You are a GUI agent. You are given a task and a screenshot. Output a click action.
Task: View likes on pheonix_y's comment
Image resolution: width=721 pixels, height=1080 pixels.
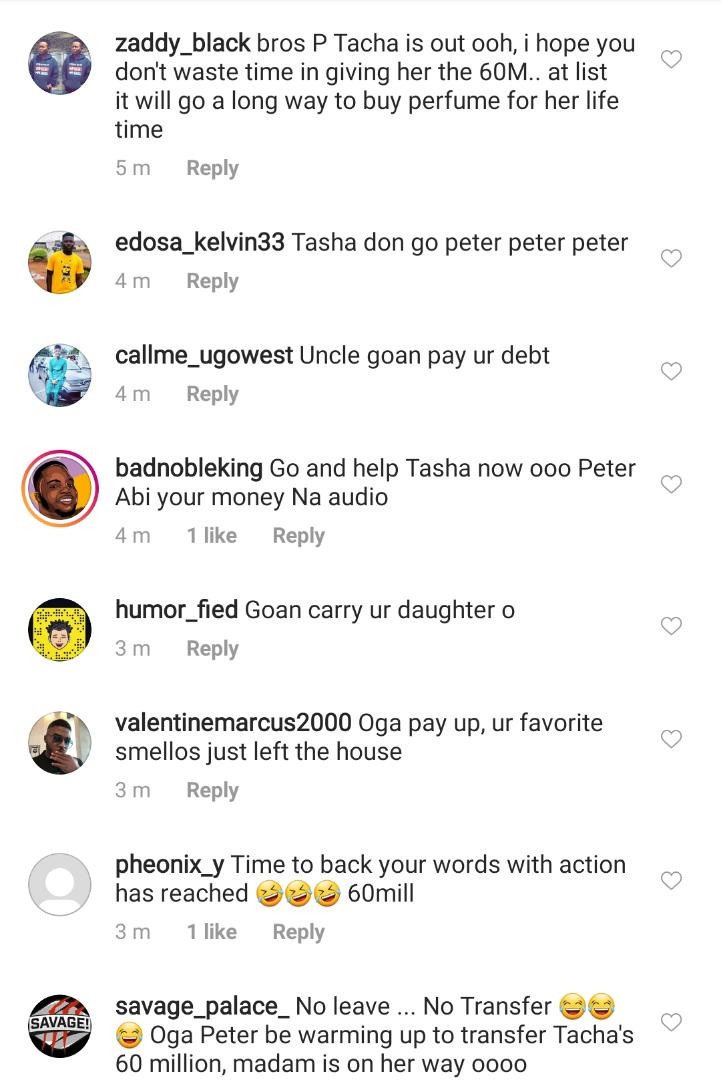(x=211, y=931)
